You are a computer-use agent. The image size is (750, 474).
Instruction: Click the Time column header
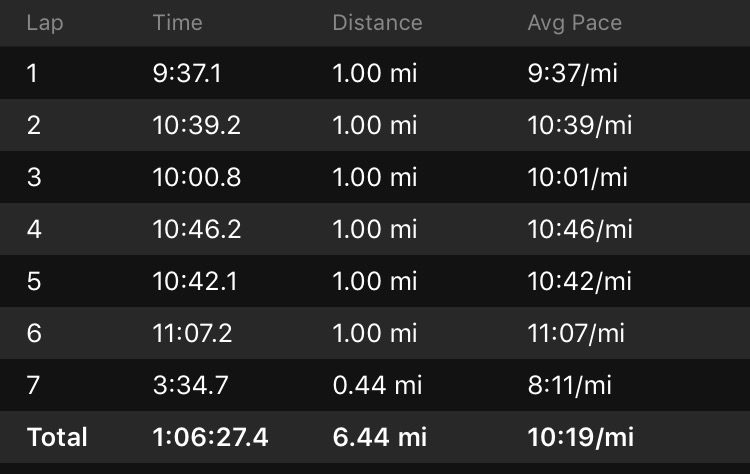coord(177,23)
